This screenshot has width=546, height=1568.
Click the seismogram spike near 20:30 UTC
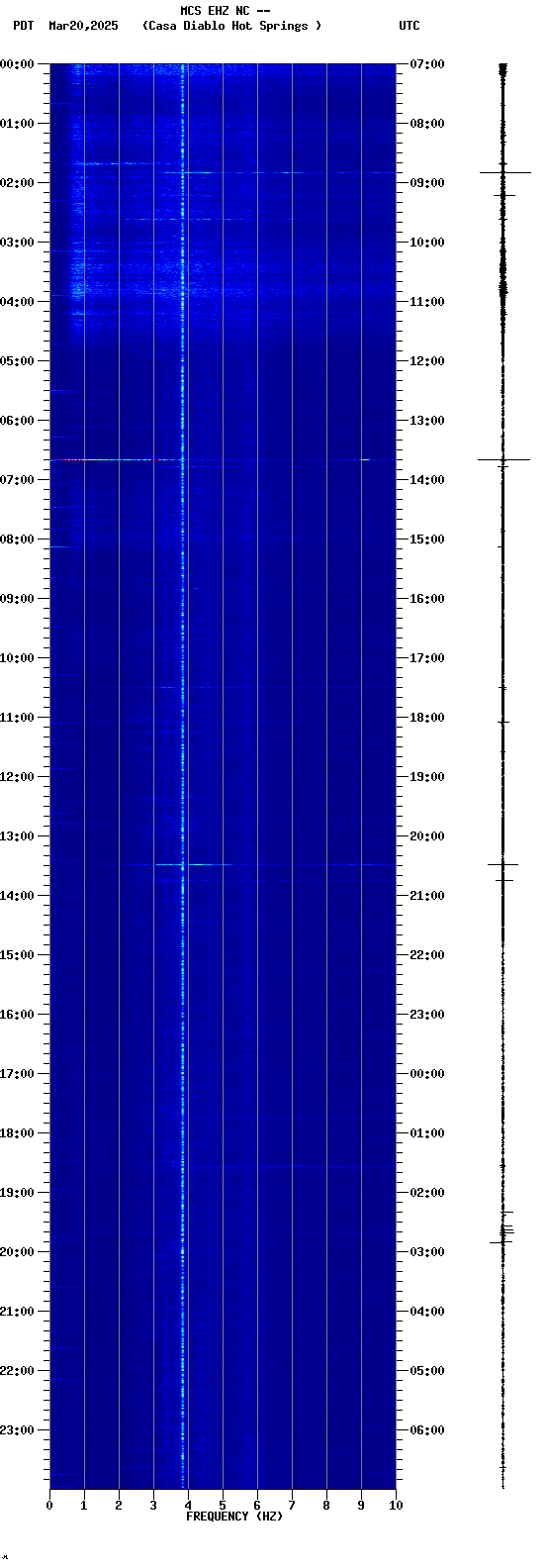502,864
